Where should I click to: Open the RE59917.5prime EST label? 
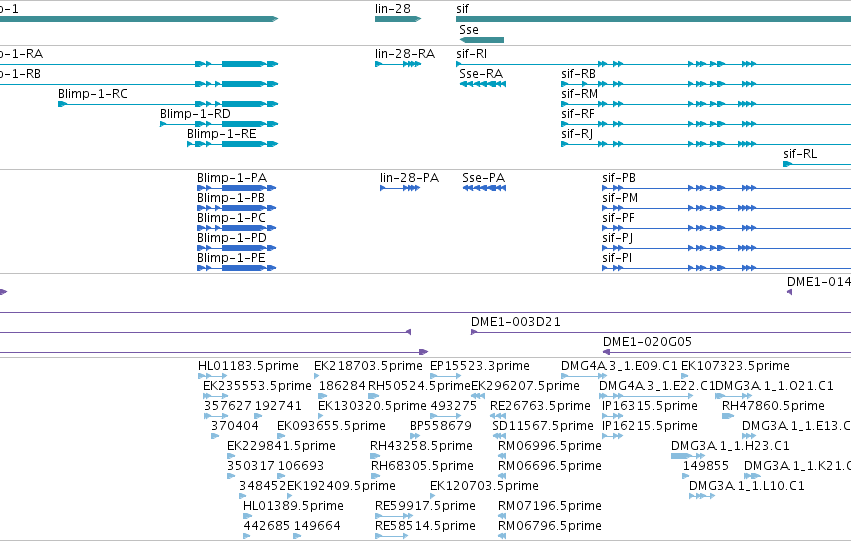[426, 506]
